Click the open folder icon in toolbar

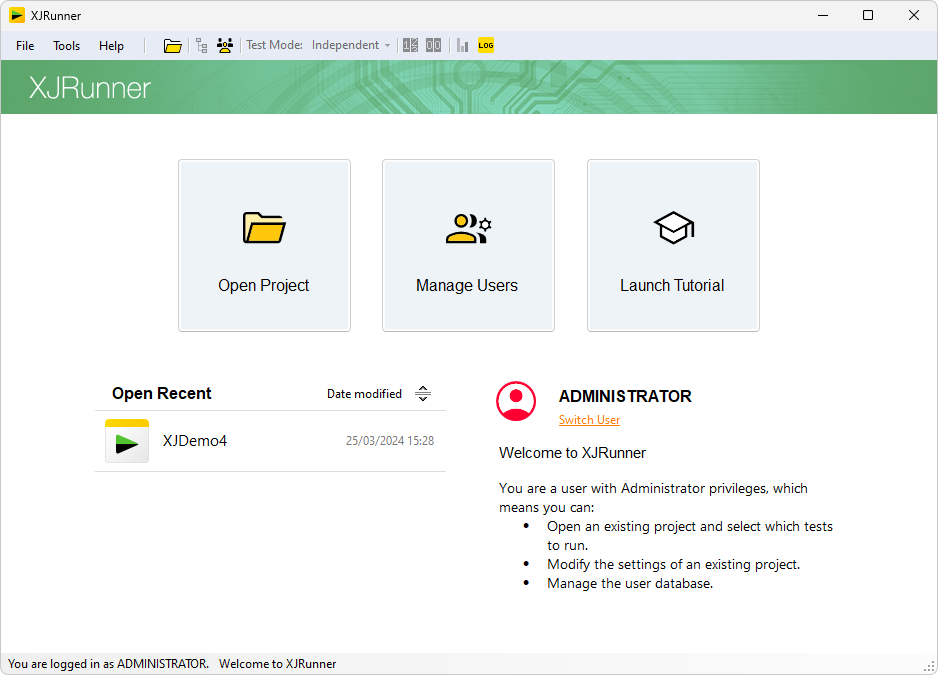[x=173, y=45]
